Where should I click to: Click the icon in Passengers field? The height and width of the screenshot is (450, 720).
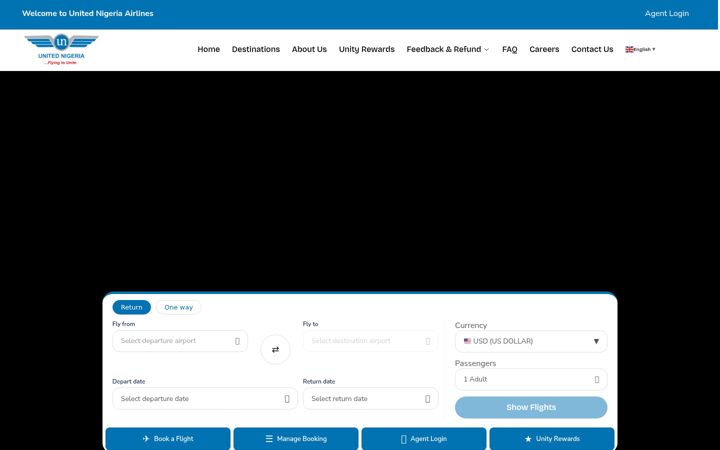click(596, 379)
